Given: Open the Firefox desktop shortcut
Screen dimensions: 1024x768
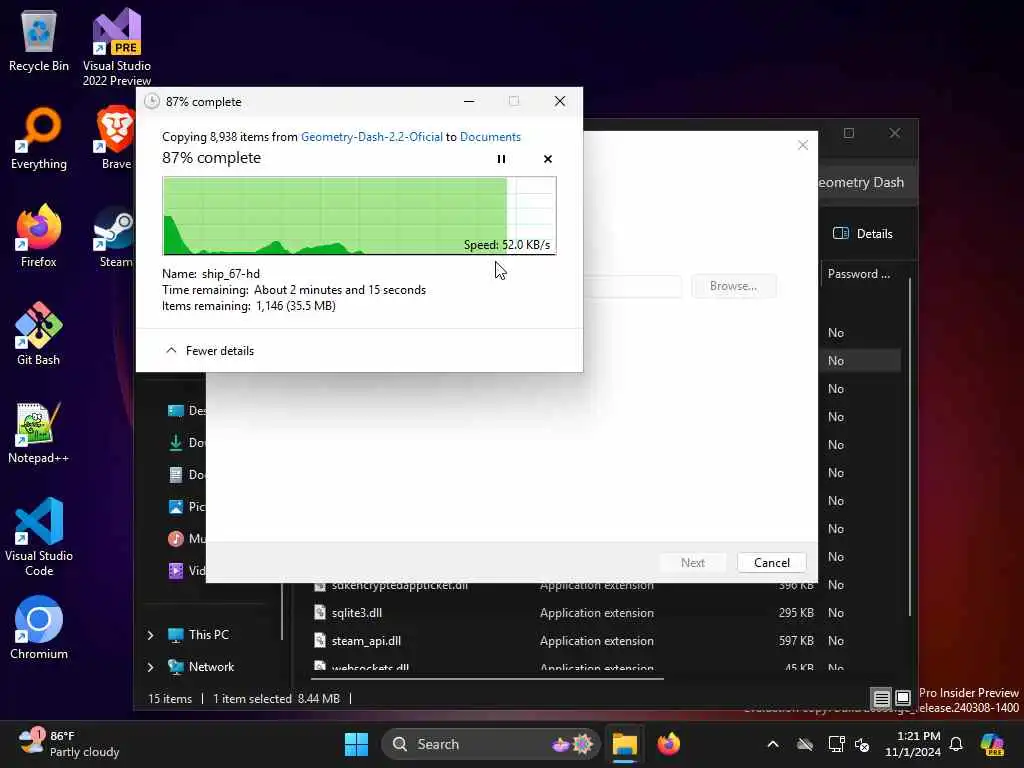Looking at the screenshot, I should (39, 236).
